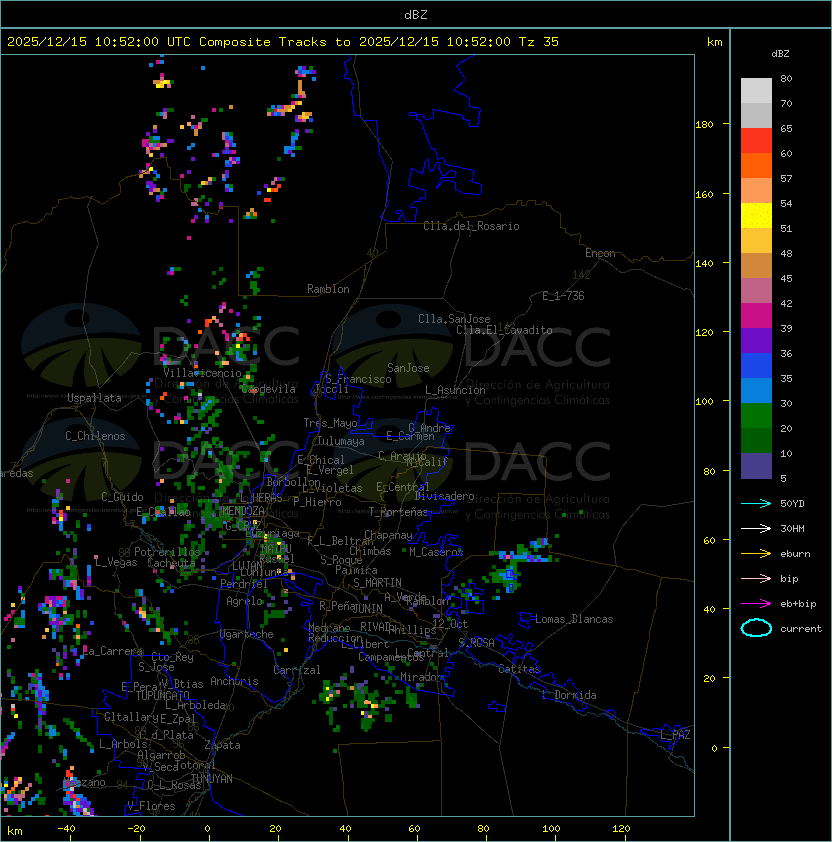The height and width of the screenshot is (842, 832).
Task: Click the Composite Tracks timestamp header text
Action: coord(283,42)
